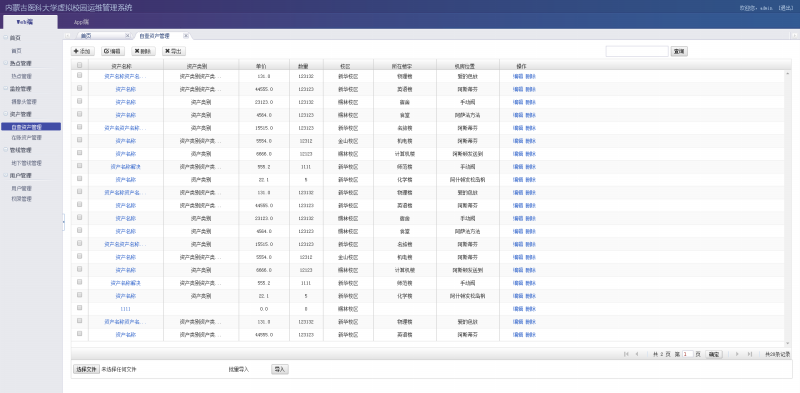Open 摄像头管理 in the sidebar
The height and width of the screenshot is (393, 800).
point(24,102)
